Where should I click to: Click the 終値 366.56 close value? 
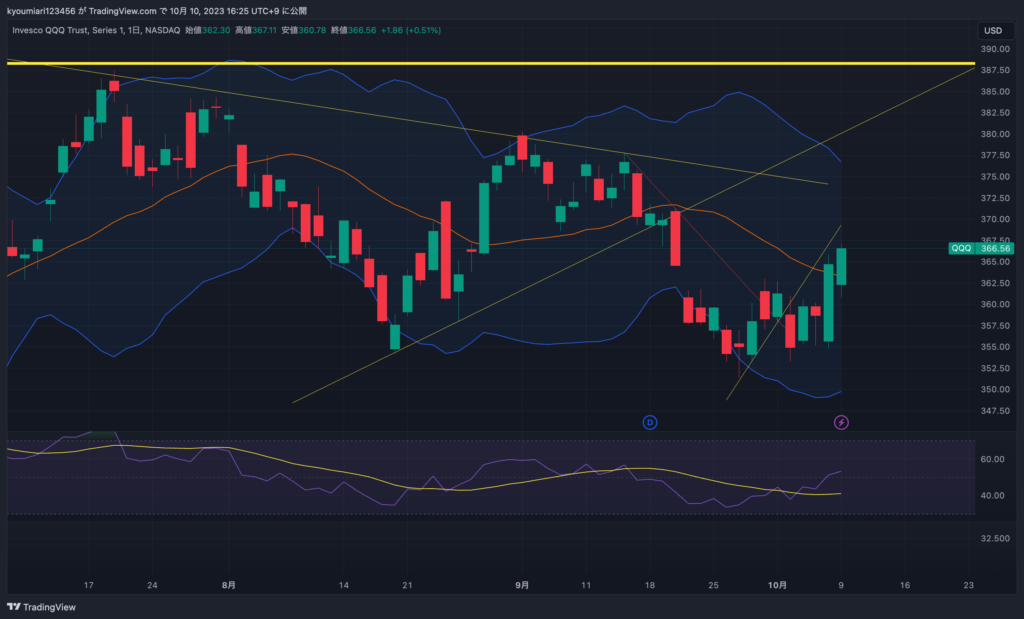tap(353, 30)
